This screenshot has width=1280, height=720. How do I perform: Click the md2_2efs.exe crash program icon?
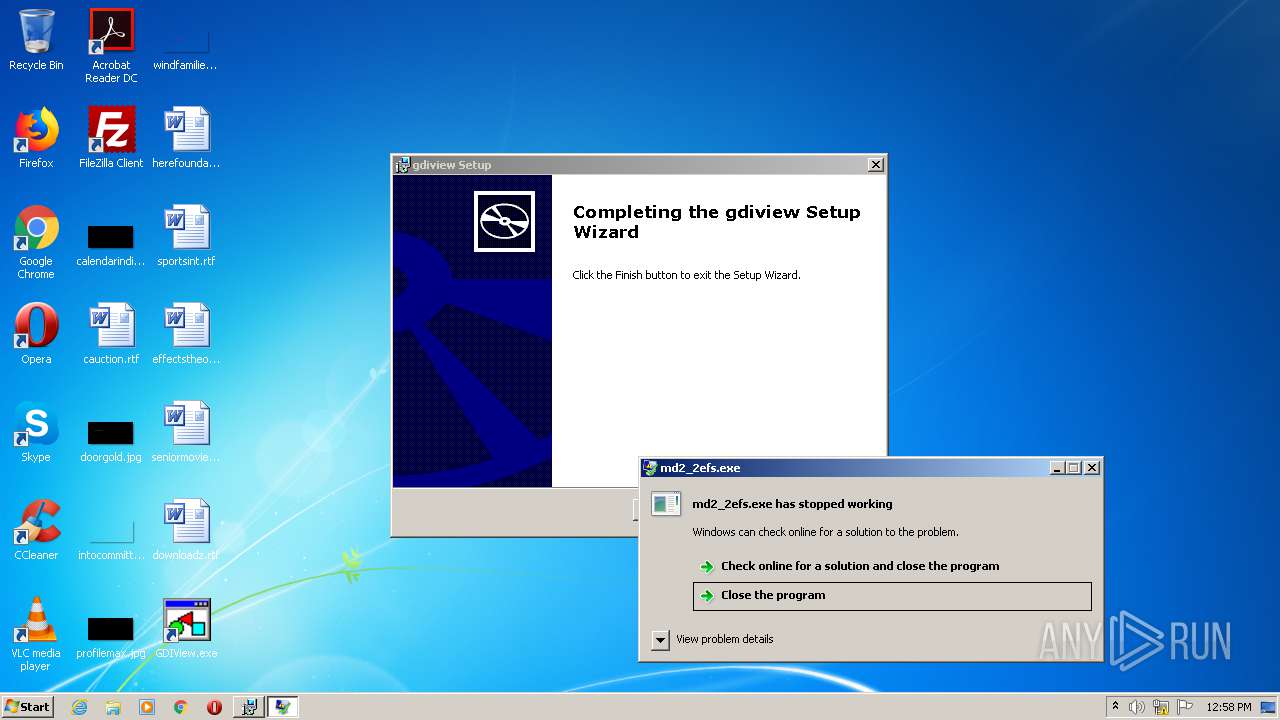pyautogui.click(x=666, y=504)
